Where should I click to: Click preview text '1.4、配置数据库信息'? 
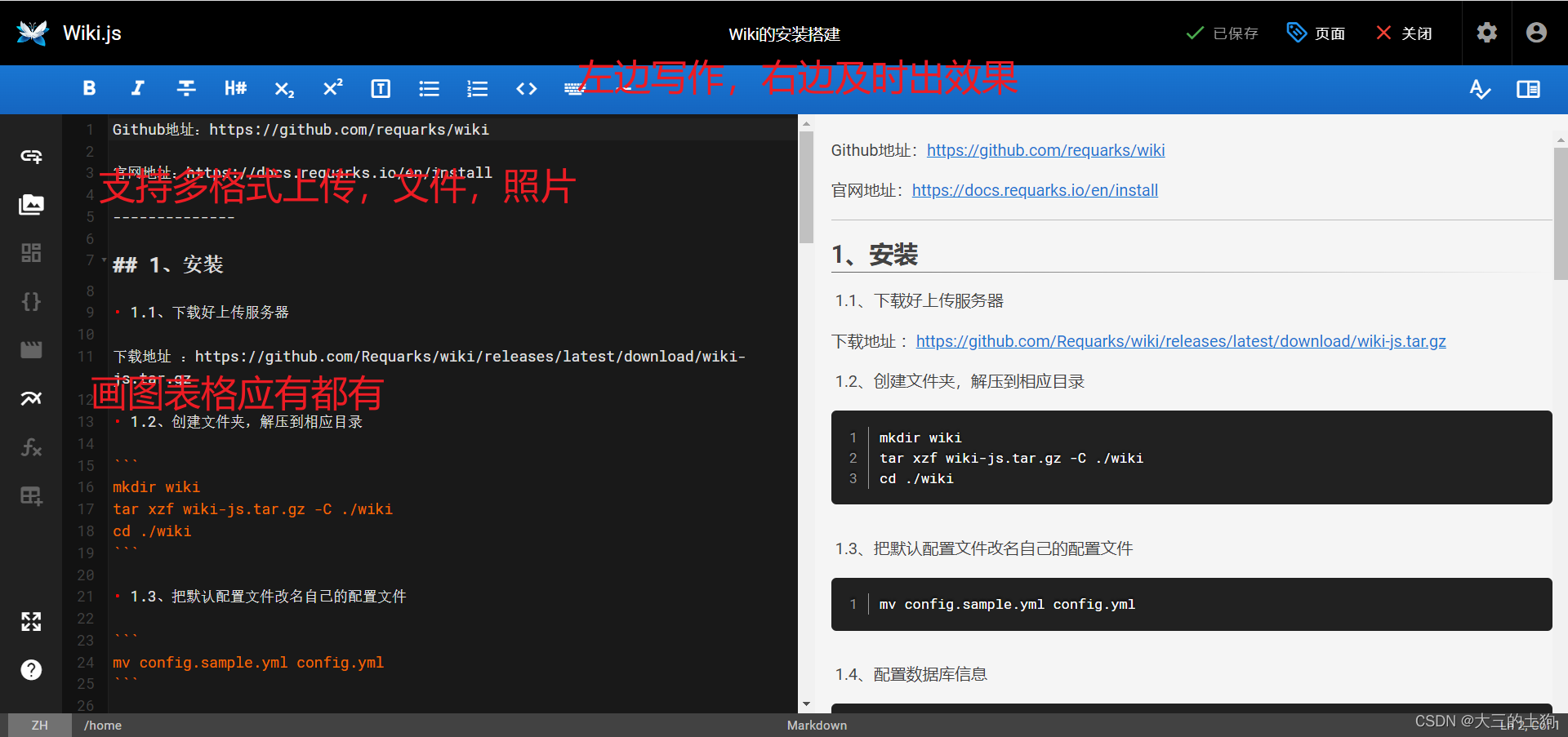911,674
